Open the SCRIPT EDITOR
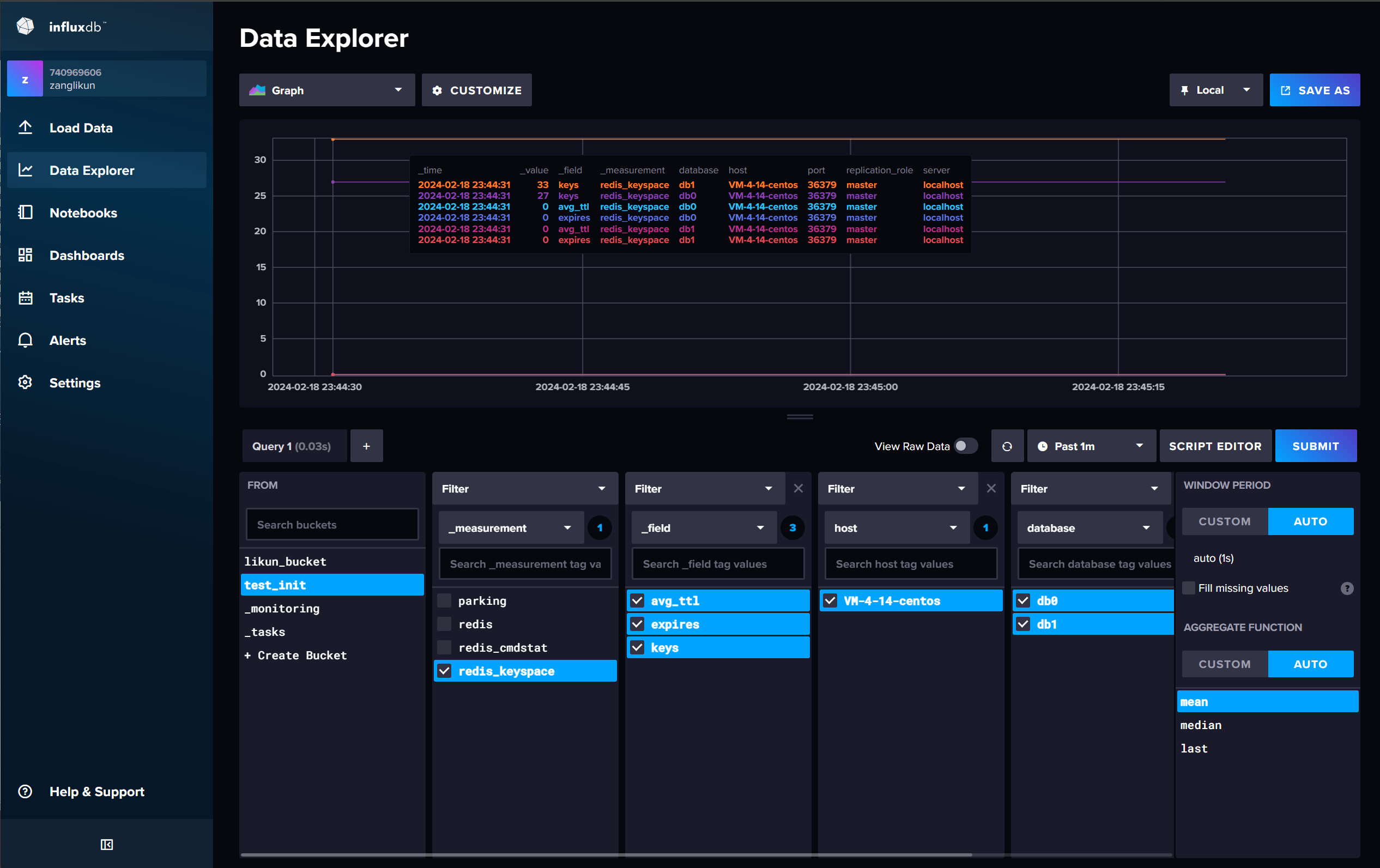Image resolution: width=1380 pixels, height=868 pixels. click(1214, 446)
